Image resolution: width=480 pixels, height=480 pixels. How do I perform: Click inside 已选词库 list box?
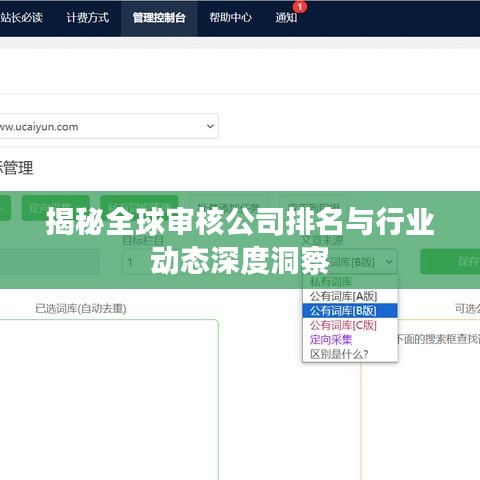click(x=109, y=400)
